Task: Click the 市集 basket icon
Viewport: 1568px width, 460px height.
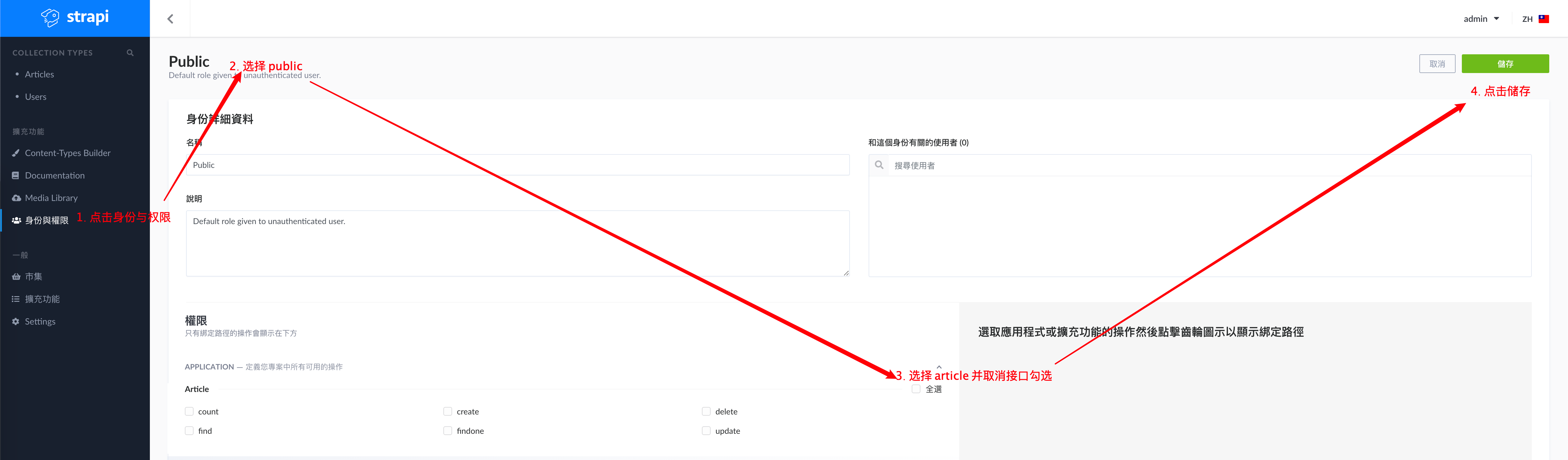Action: coord(16,276)
